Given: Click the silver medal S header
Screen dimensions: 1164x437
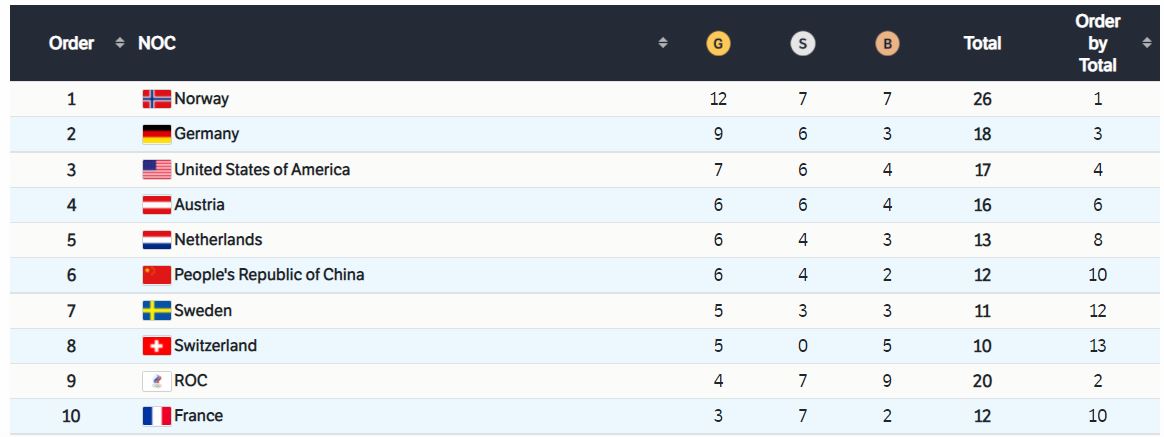Looking at the screenshot, I should pyautogui.click(x=802, y=44).
